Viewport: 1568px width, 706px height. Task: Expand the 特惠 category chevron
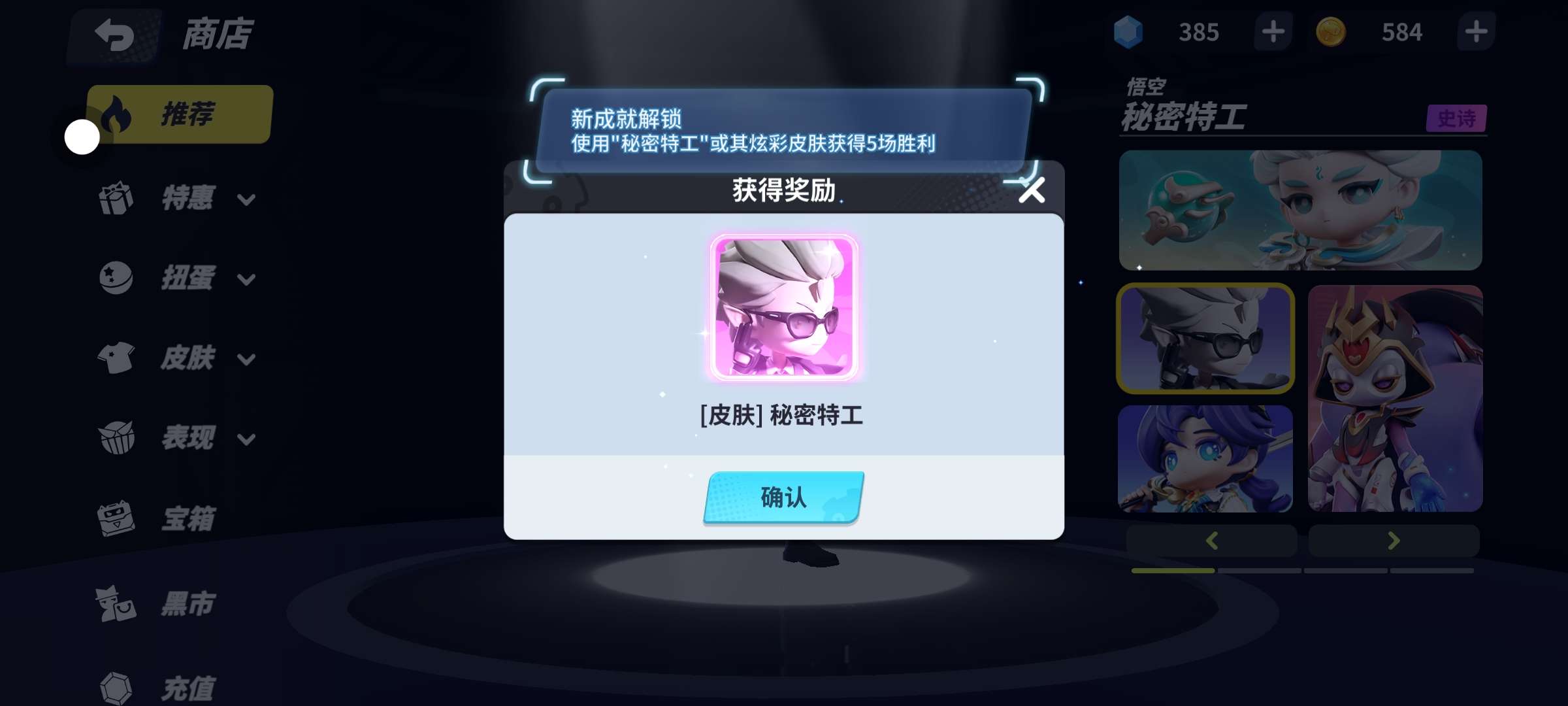[x=246, y=199]
